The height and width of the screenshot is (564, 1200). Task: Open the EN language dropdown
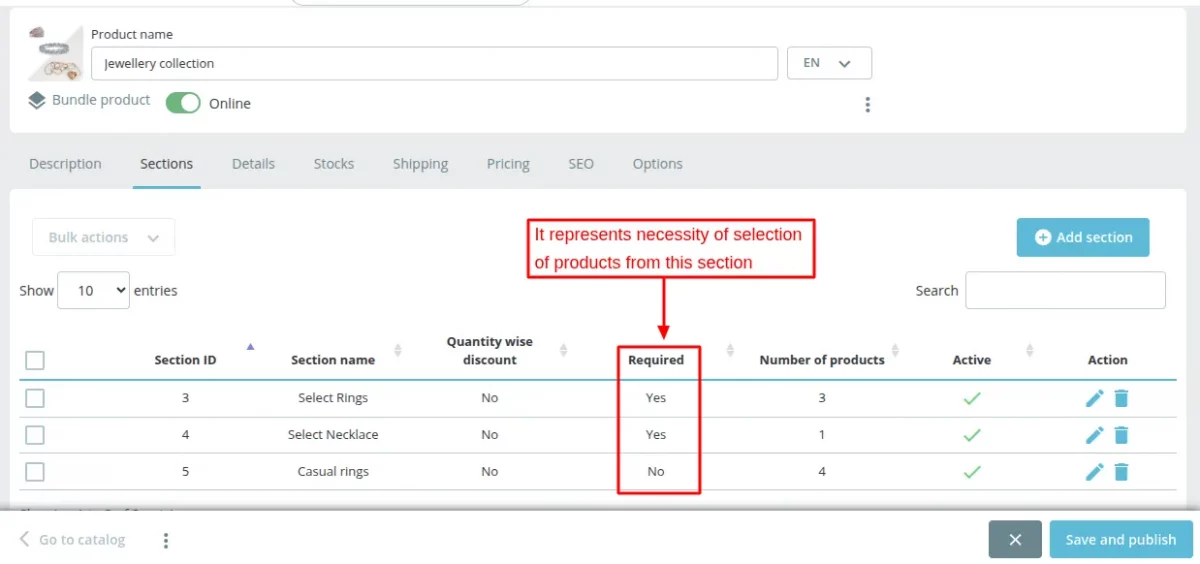(829, 63)
